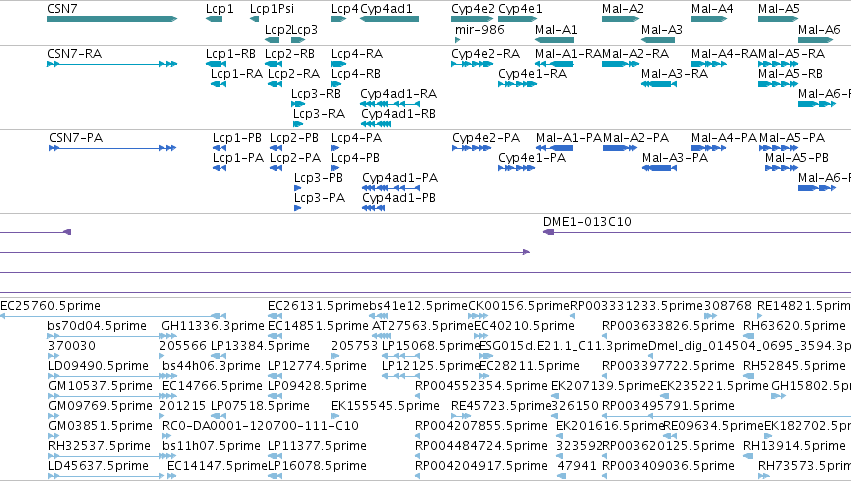Select the LD45637.5prime EST label
851x481 pixels.
click(x=98, y=467)
